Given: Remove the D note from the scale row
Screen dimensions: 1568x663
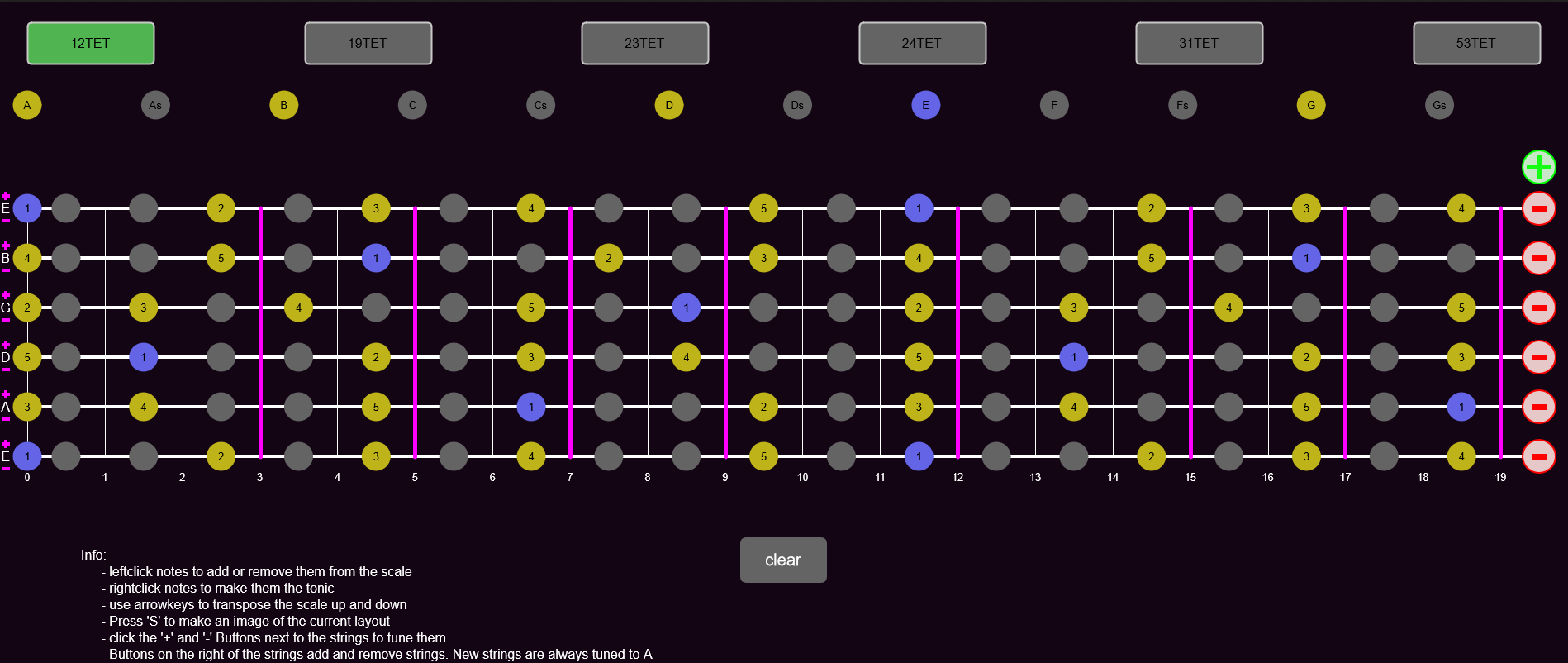Looking at the screenshot, I should coord(668,105).
